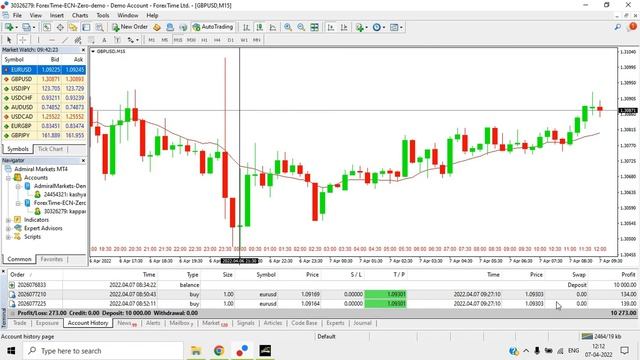Open the Exposure tab in Terminal
Screen dimensions: 640x360
pyautogui.click(x=47, y=323)
